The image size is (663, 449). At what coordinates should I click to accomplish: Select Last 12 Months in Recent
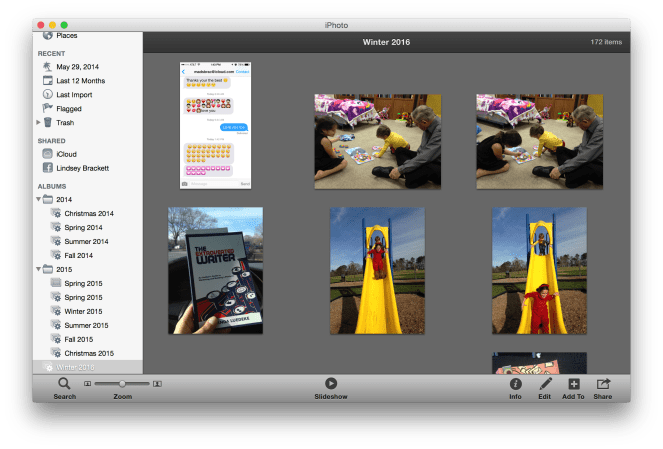tap(82, 80)
